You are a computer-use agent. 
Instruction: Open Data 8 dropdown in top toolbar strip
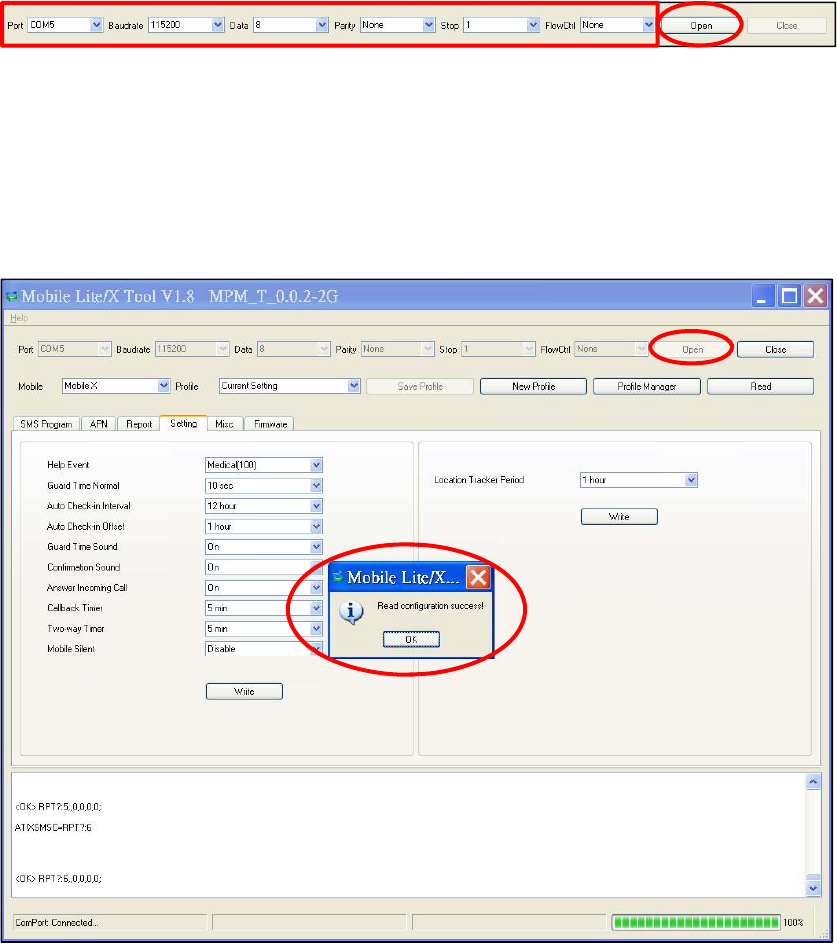pyautogui.click(x=290, y=25)
